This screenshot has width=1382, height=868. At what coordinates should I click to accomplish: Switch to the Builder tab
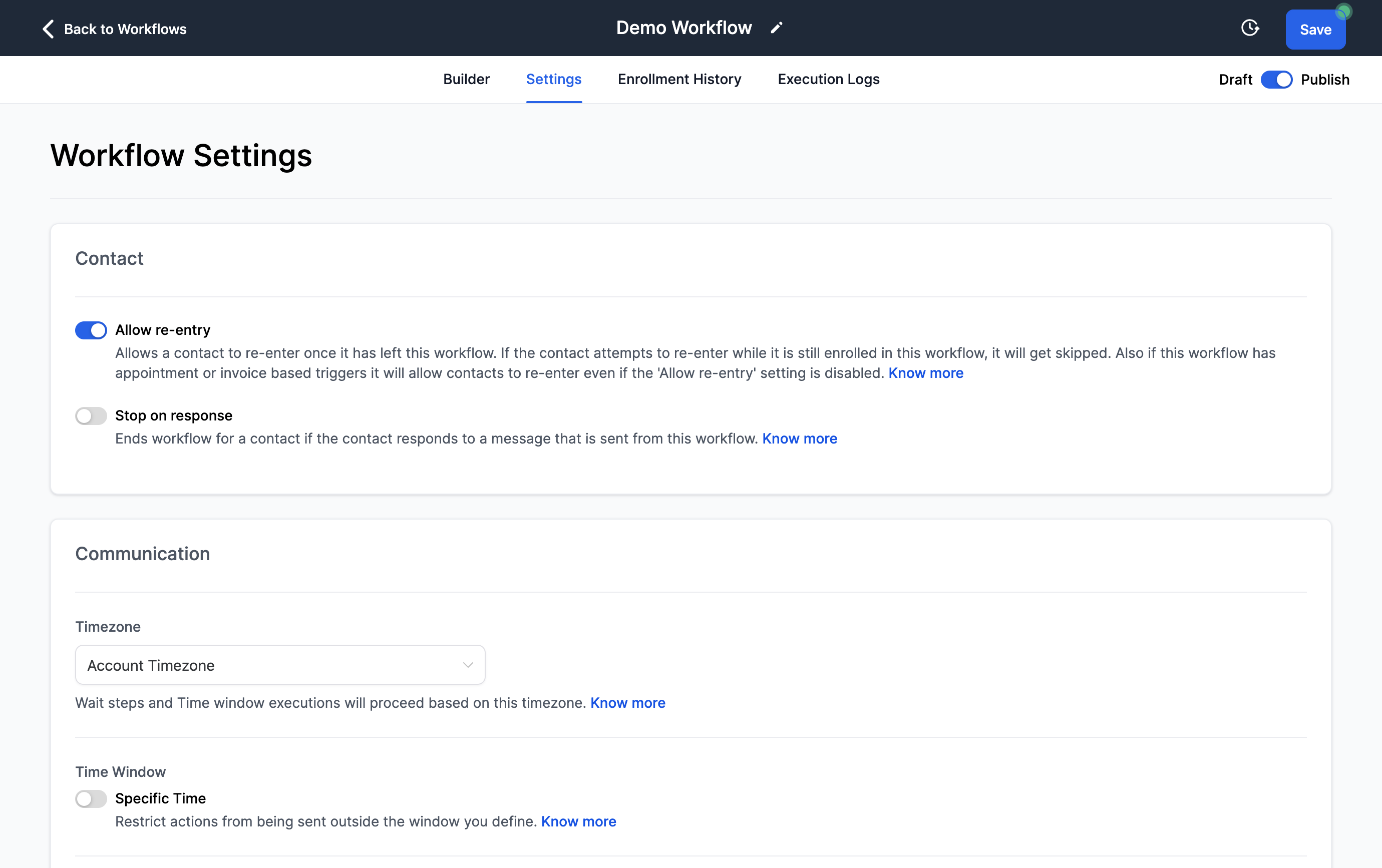click(x=466, y=79)
